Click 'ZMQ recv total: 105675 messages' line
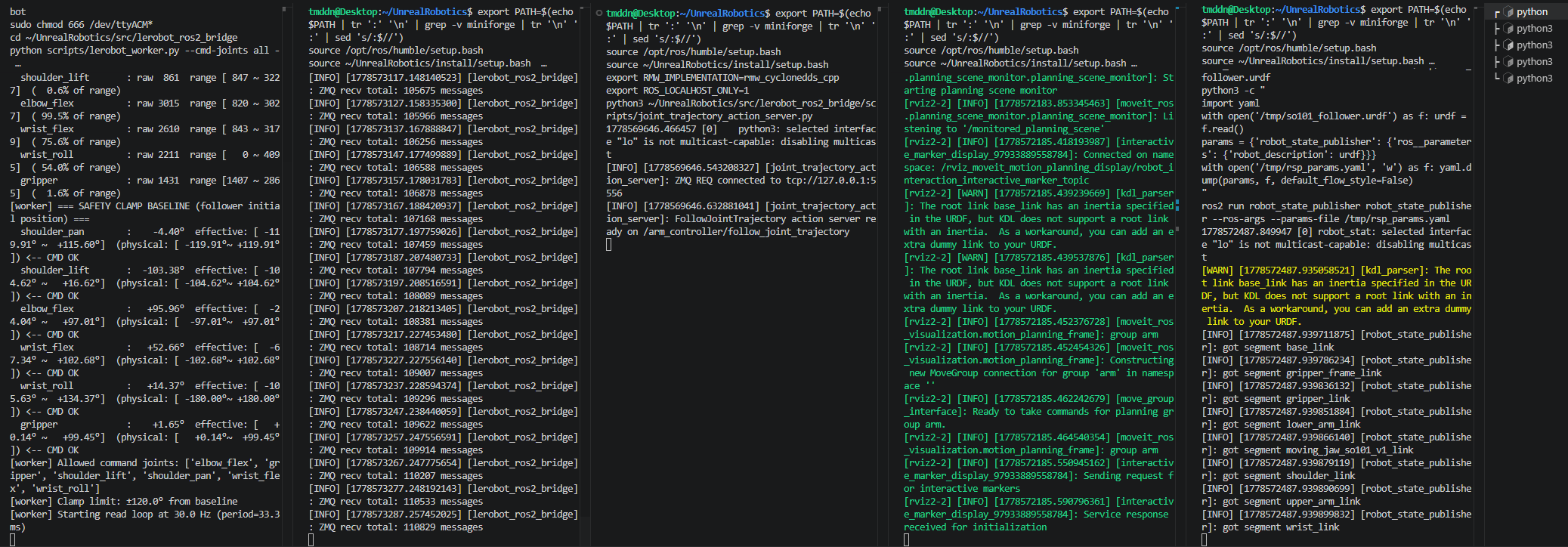The image size is (1568, 547). pyautogui.click(x=401, y=90)
